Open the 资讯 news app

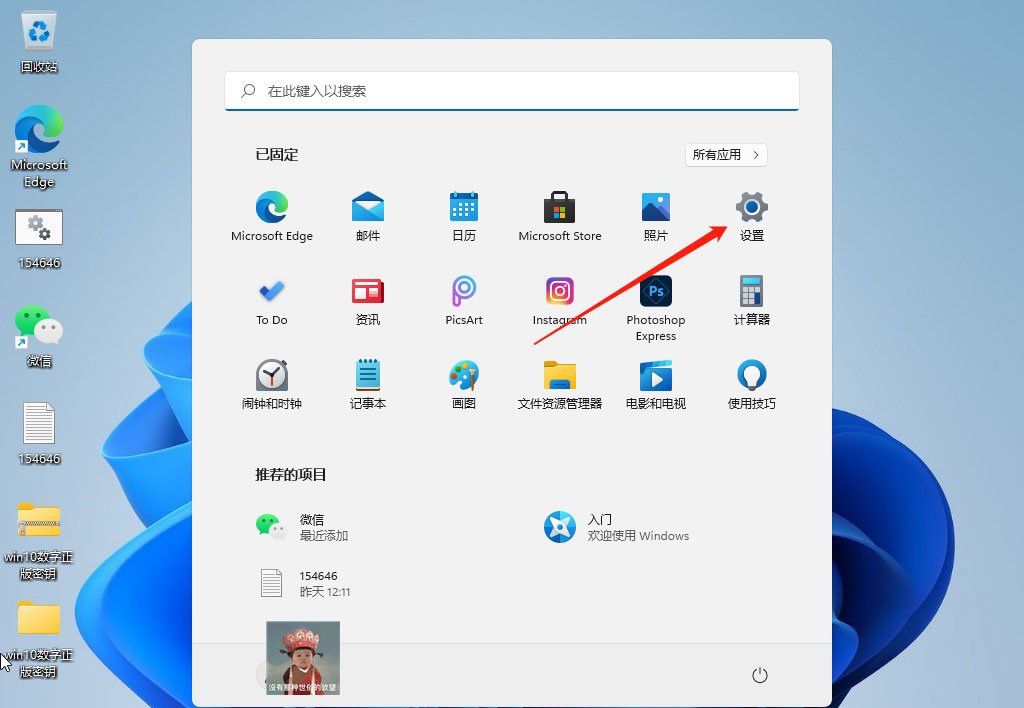(368, 300)
